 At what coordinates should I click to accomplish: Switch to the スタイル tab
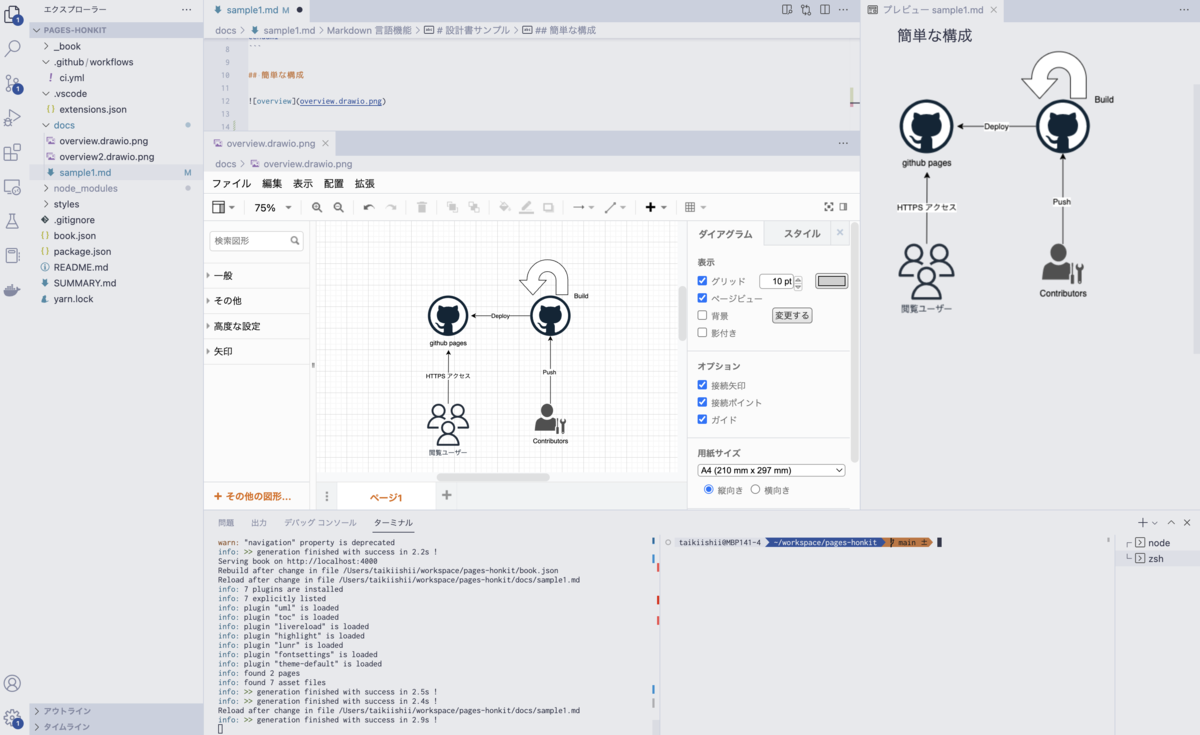[802, 234]
